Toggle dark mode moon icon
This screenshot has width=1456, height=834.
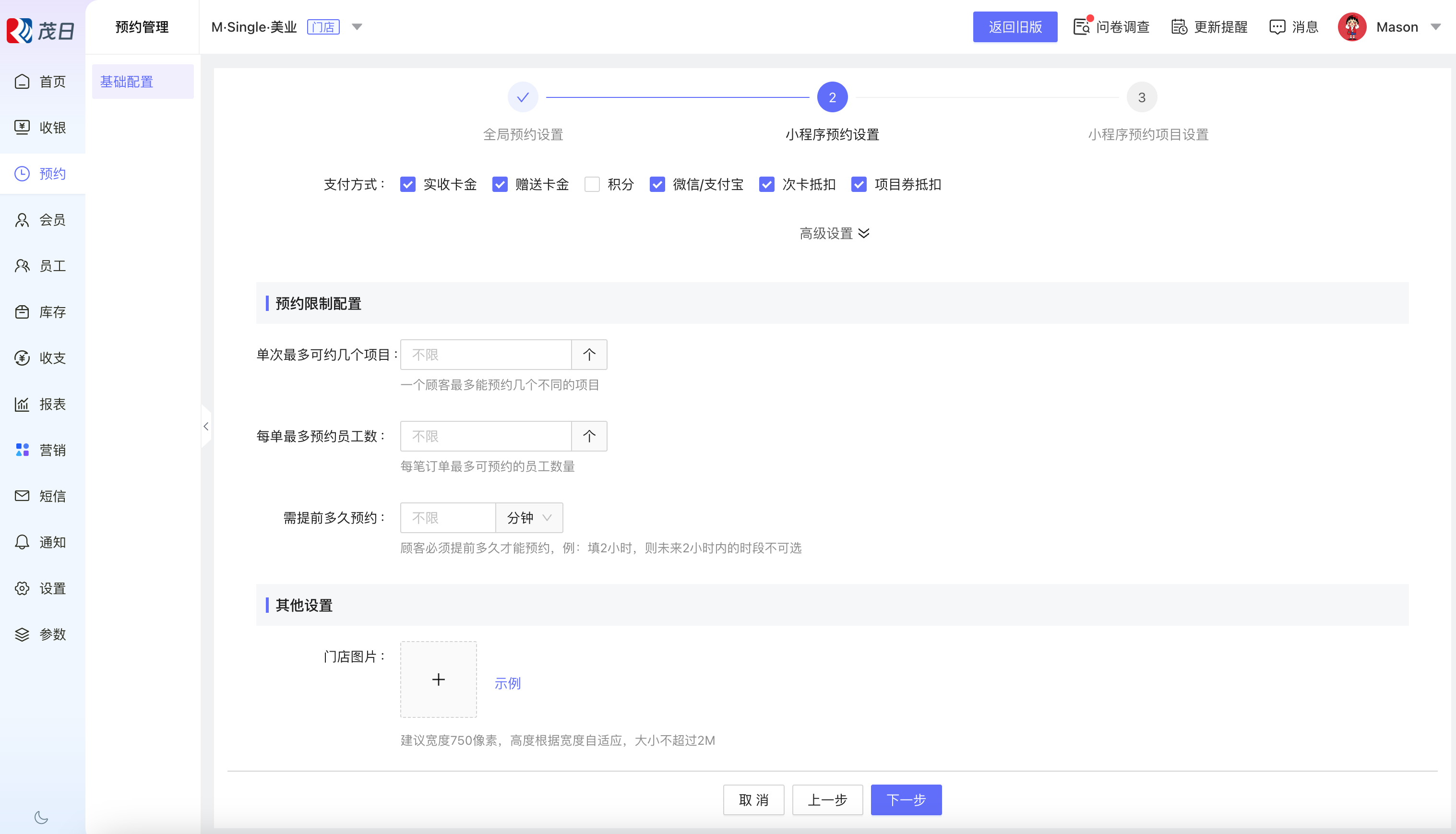41,817
